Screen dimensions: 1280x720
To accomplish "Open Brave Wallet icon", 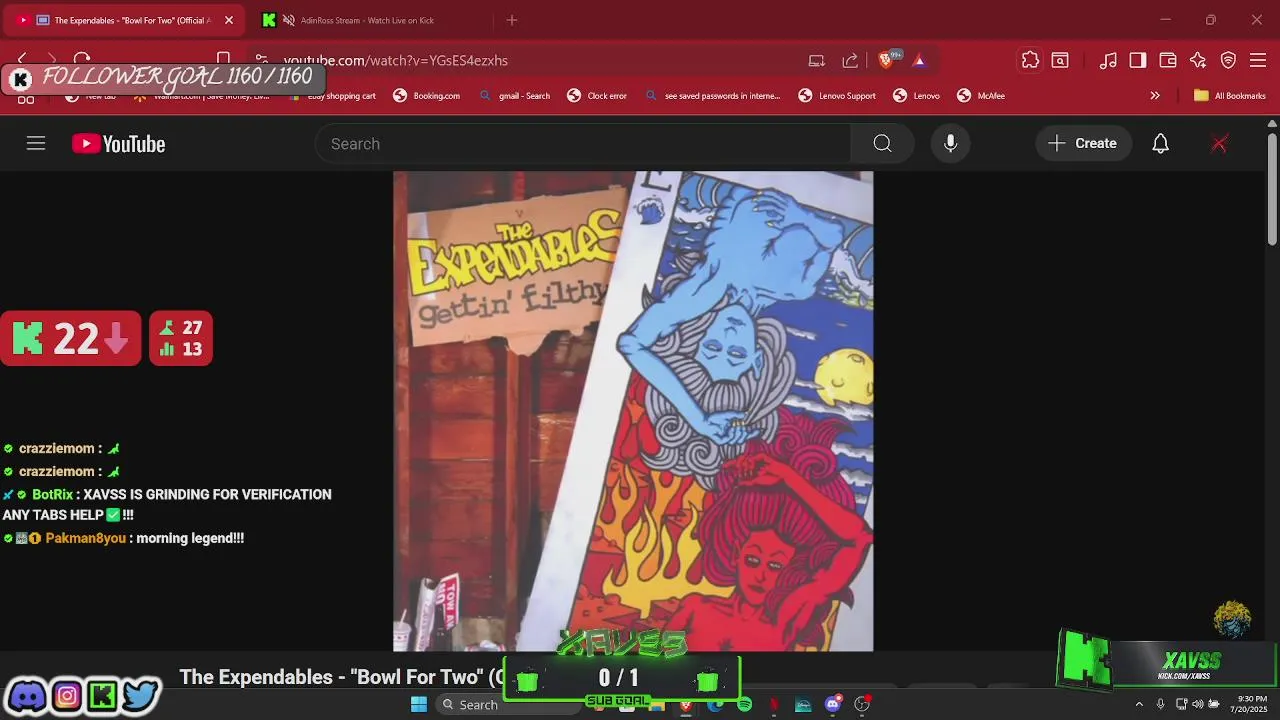I will coord(1168,60).
